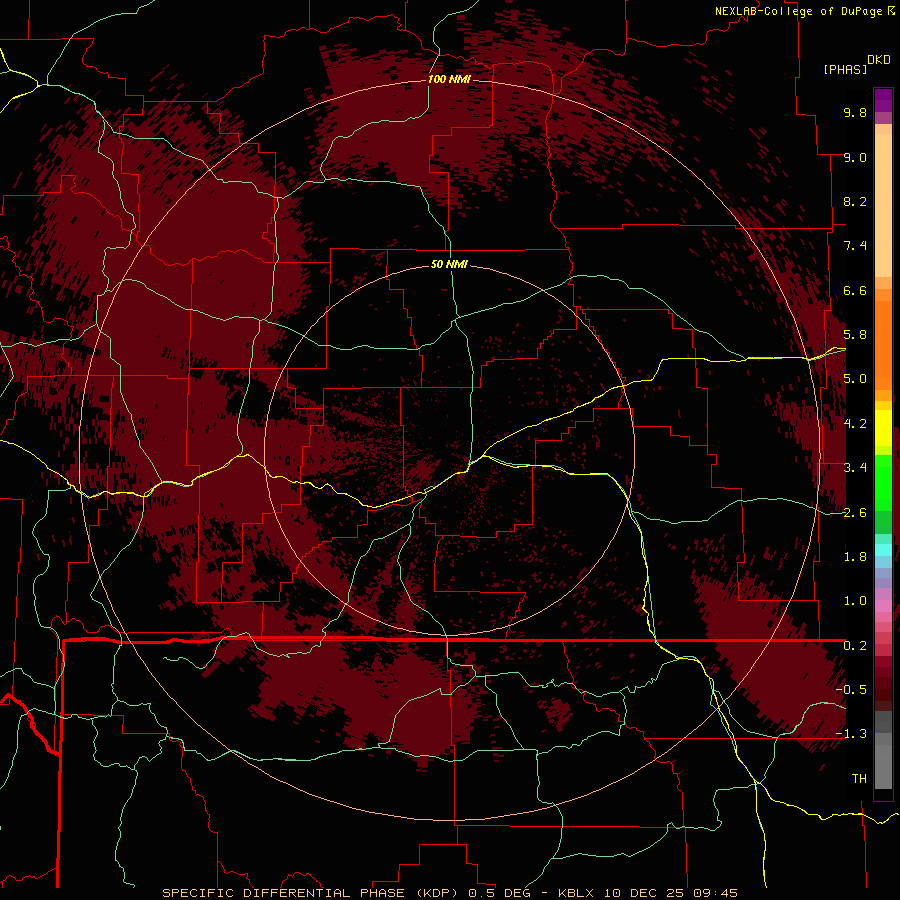Click the bright green segment of the color bar
Viewport: 900px width, 900px height.
tap(883, 482)
